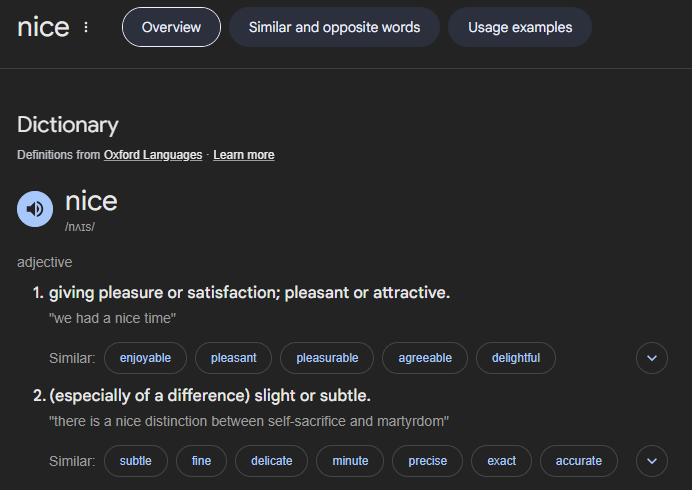
Task: Open the Oxford Languages link
Action: click(x=153, y=155)
